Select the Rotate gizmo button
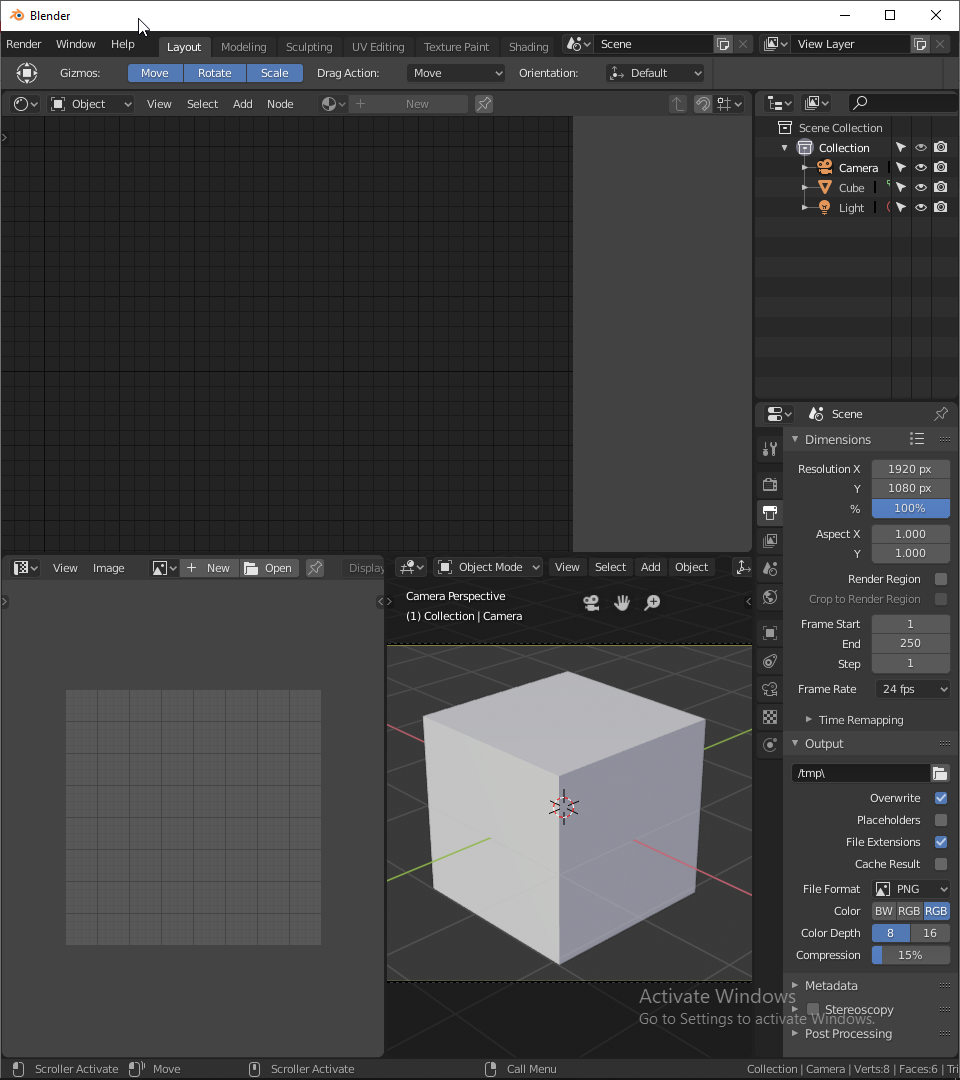Screen dimensions: 960x1080 coord(214,73)
